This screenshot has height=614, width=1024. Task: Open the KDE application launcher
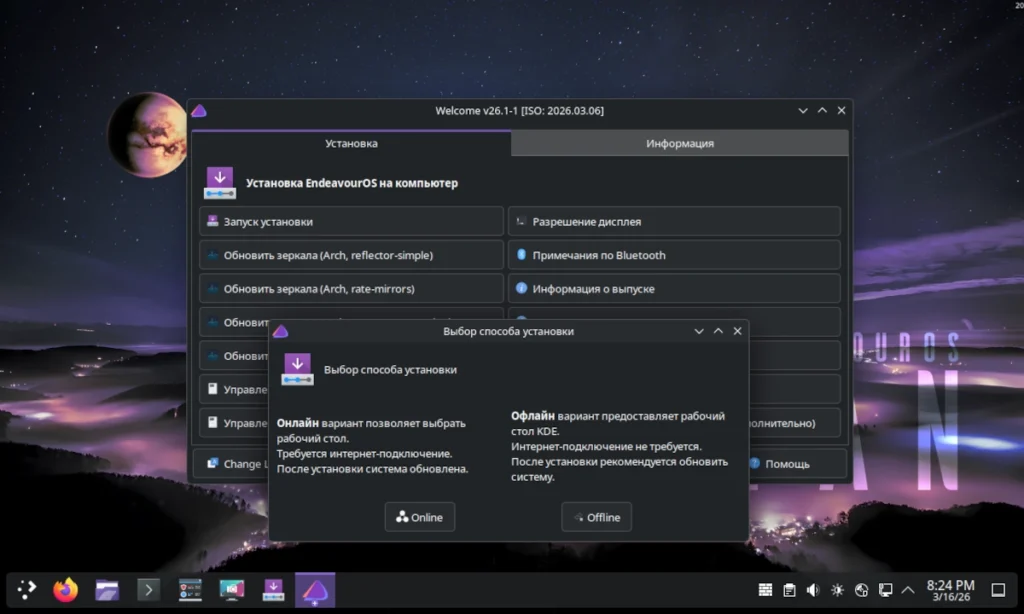click(x=27, y=590)
